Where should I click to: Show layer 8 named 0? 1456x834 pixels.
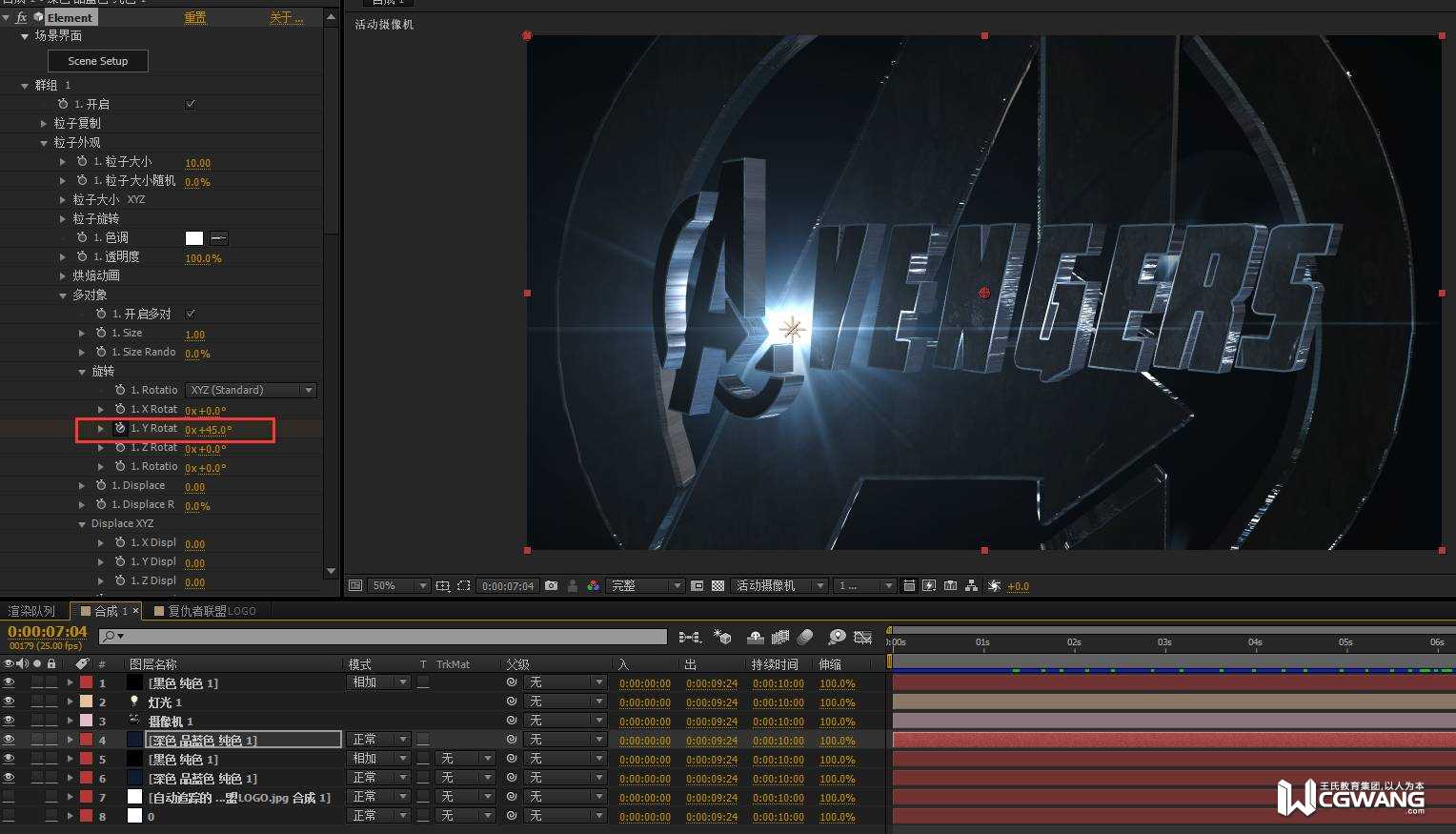(x=9, y=816)
